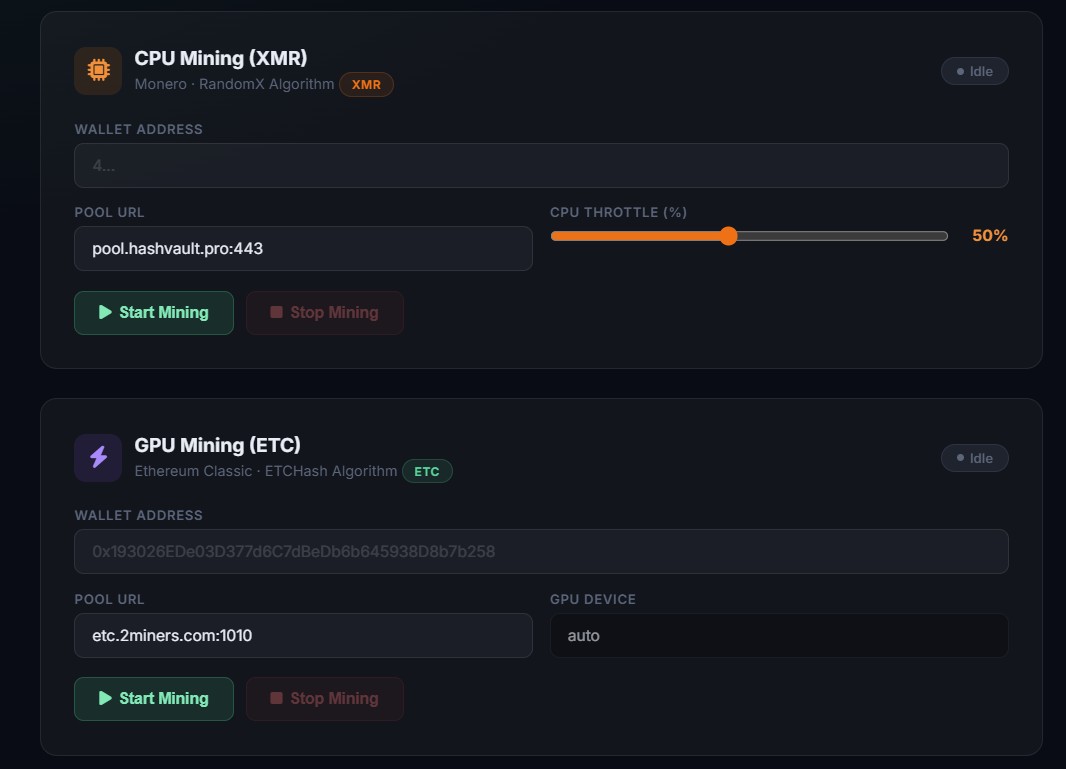Click the play triangle in CPU Start Mining
This screenshot has width=1066, height=769.
[x=105, y=312]
